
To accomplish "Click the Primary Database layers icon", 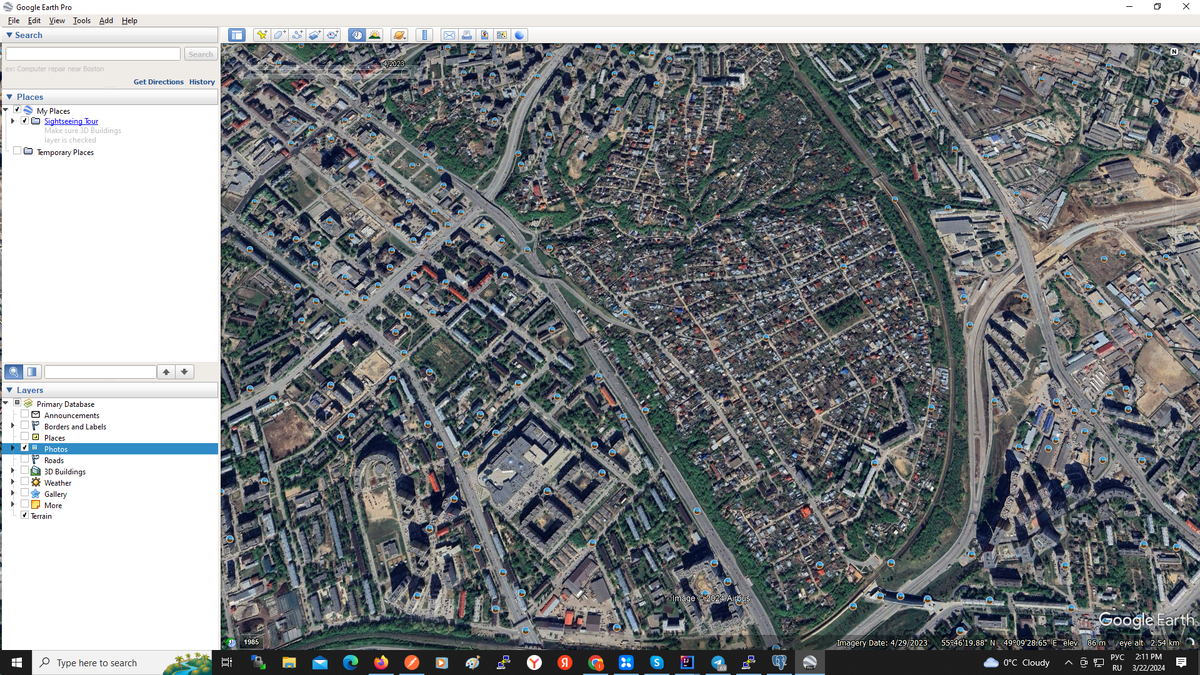I will click(x=28, y=404).
